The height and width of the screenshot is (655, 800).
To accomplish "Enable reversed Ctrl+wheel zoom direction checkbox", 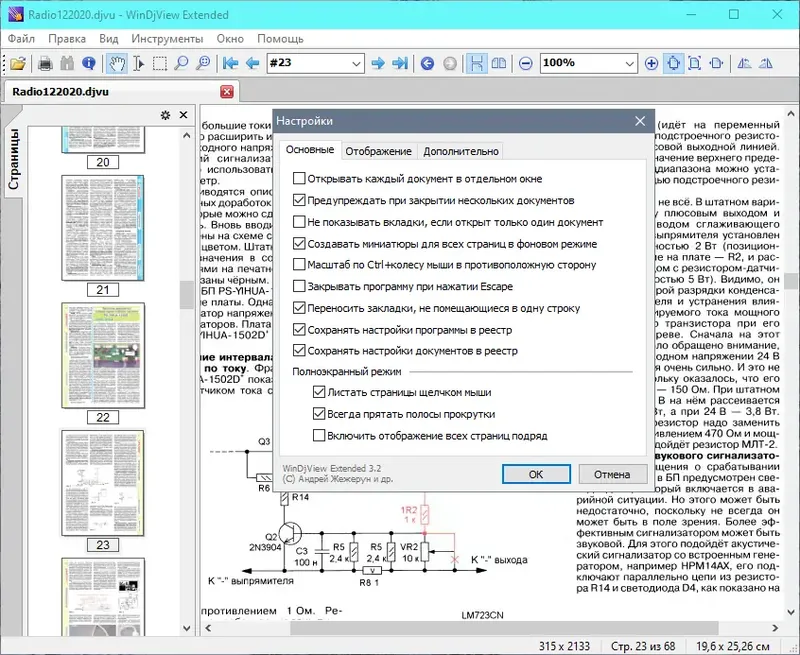I will tap(299, 265).
